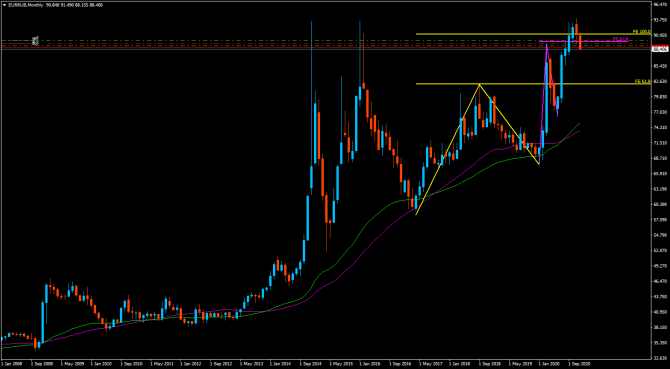Click the current price label on scale

pos(659,50)
